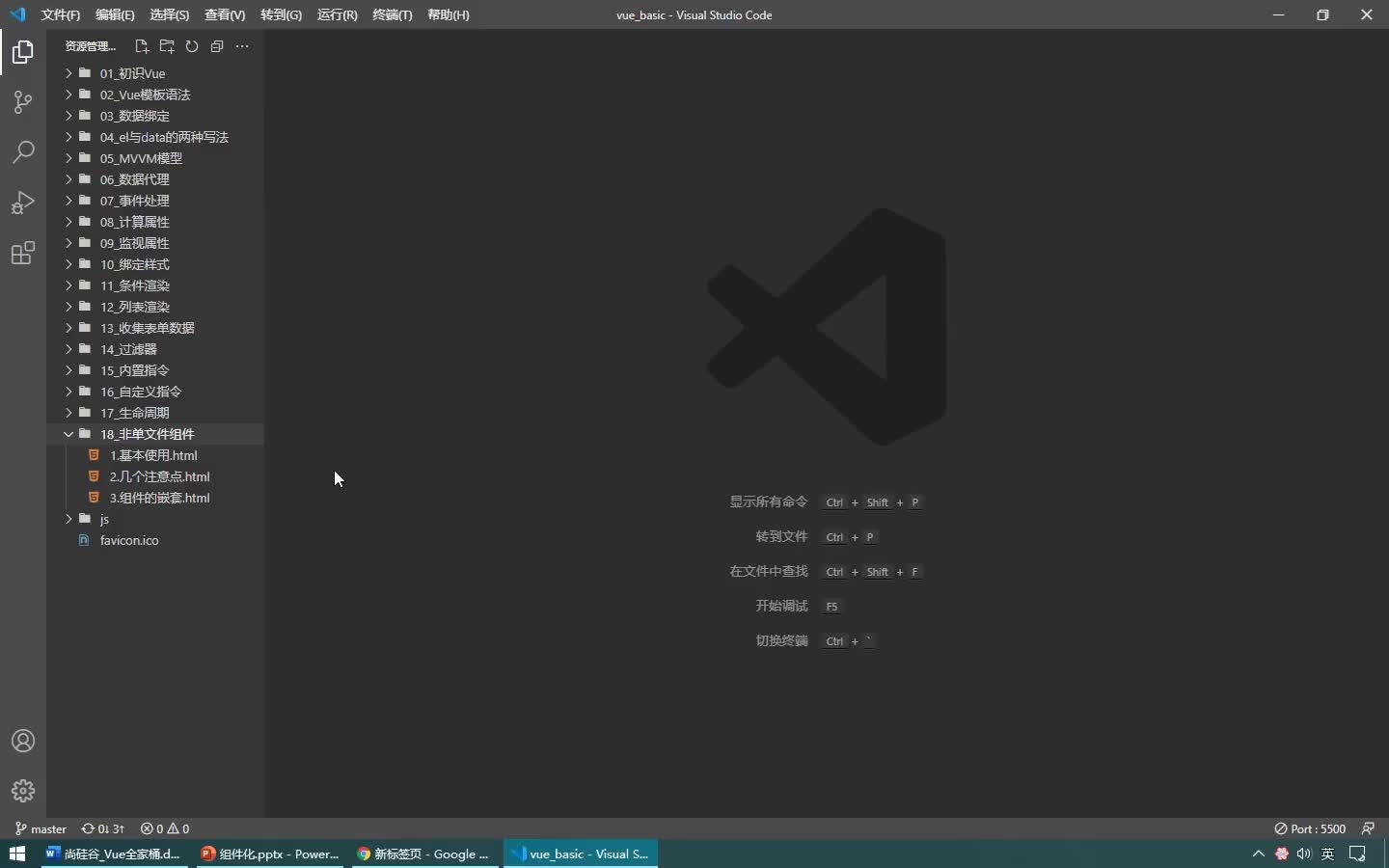Open the 编辑(E) menu
This screenshot has height=868, width=1389.
tap(115, 14)
